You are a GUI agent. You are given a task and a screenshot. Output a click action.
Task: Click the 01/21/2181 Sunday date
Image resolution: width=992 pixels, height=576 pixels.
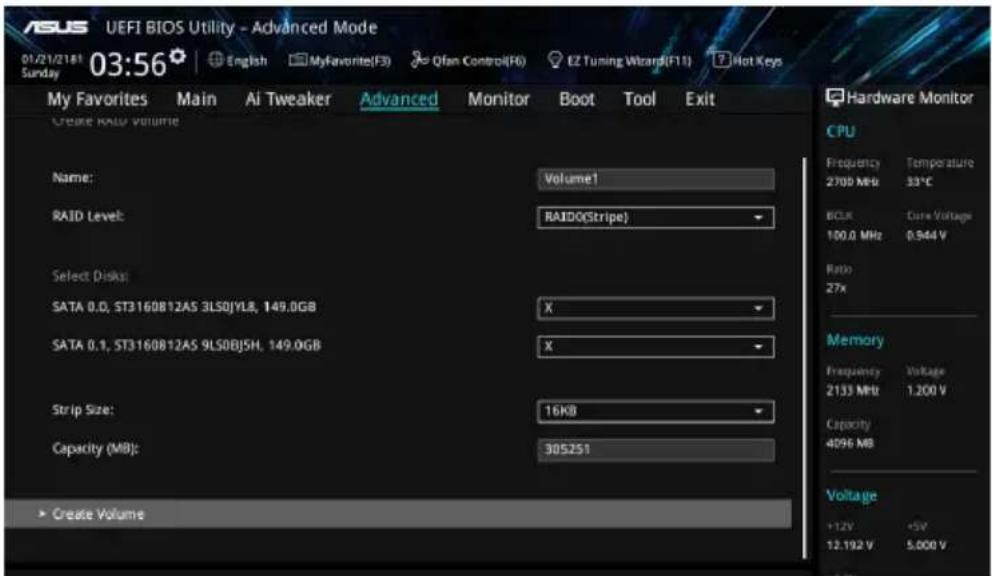click(x=51, y=66)
